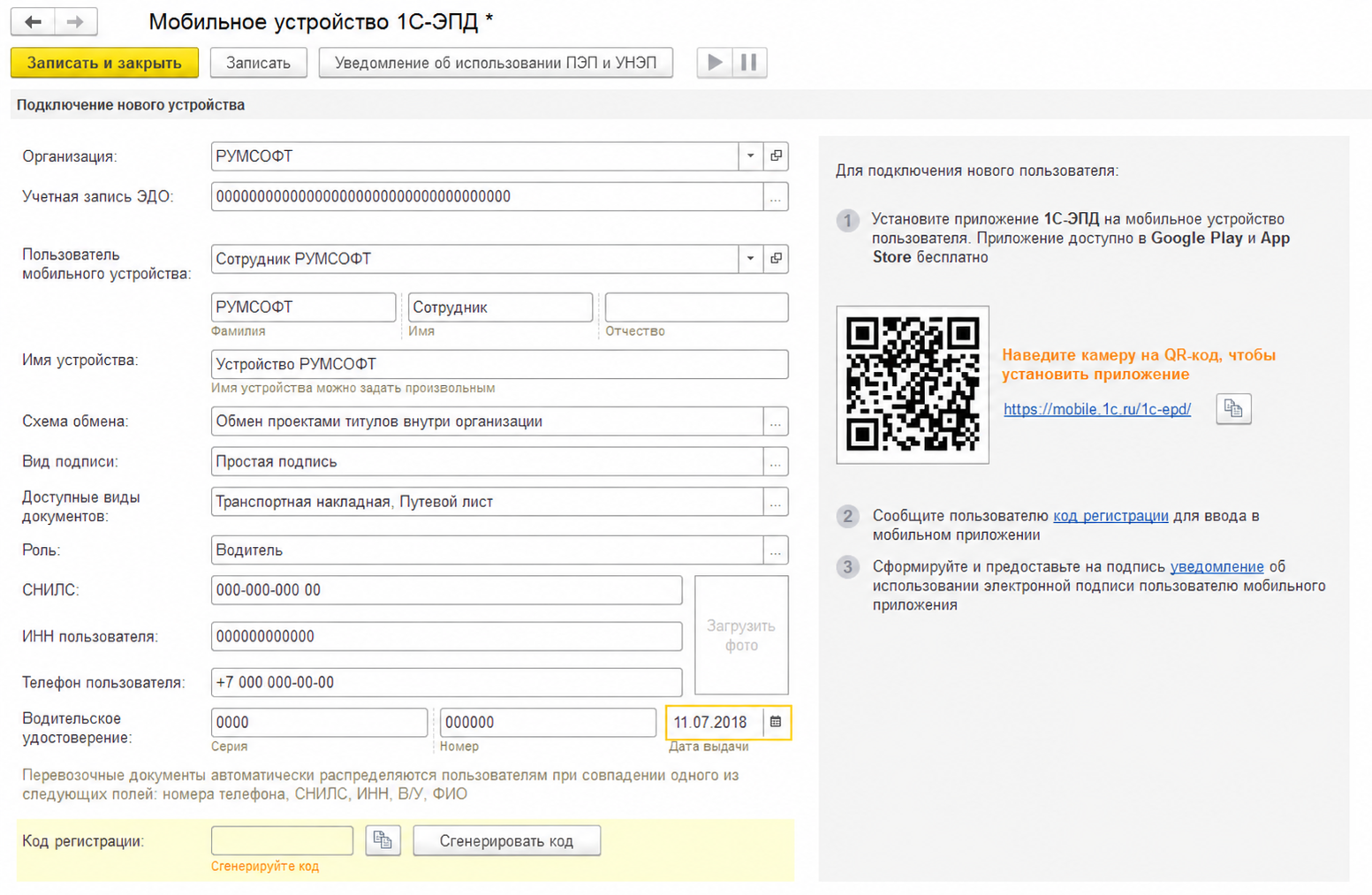Click the Дата выдачи date field
The width and height of the screenshot is (1372, 895).
click(x=715, y=722)
